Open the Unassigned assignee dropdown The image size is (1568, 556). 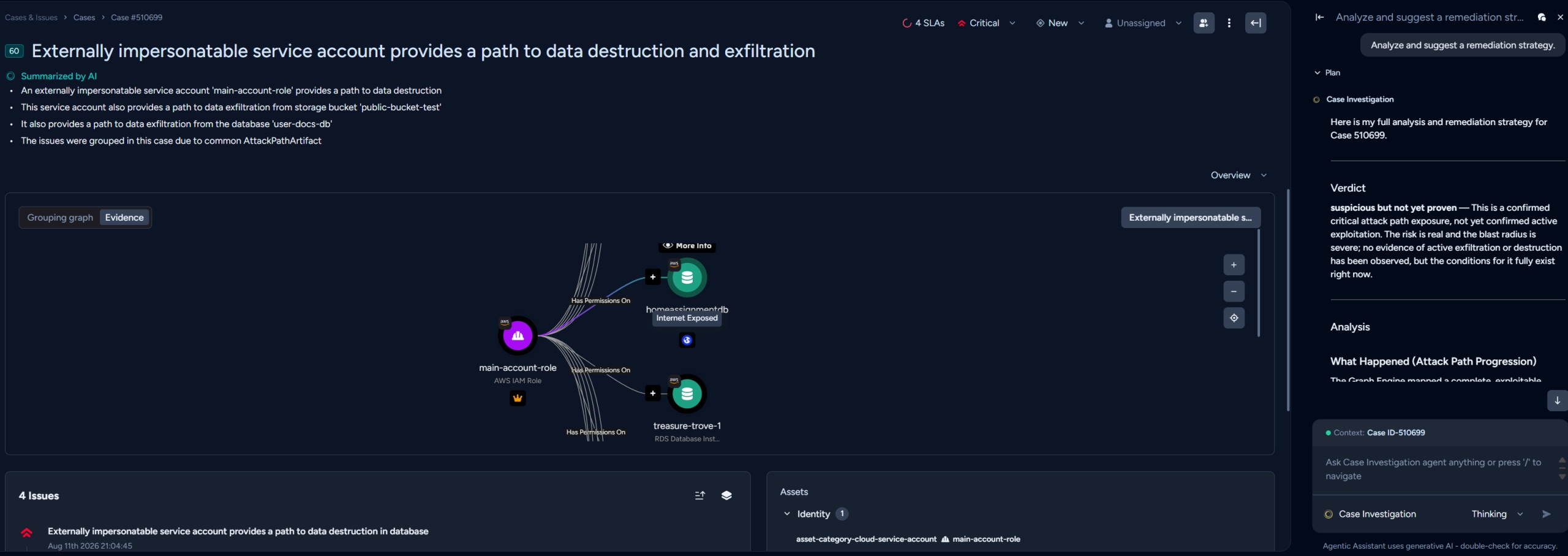tap(1142, 23)
